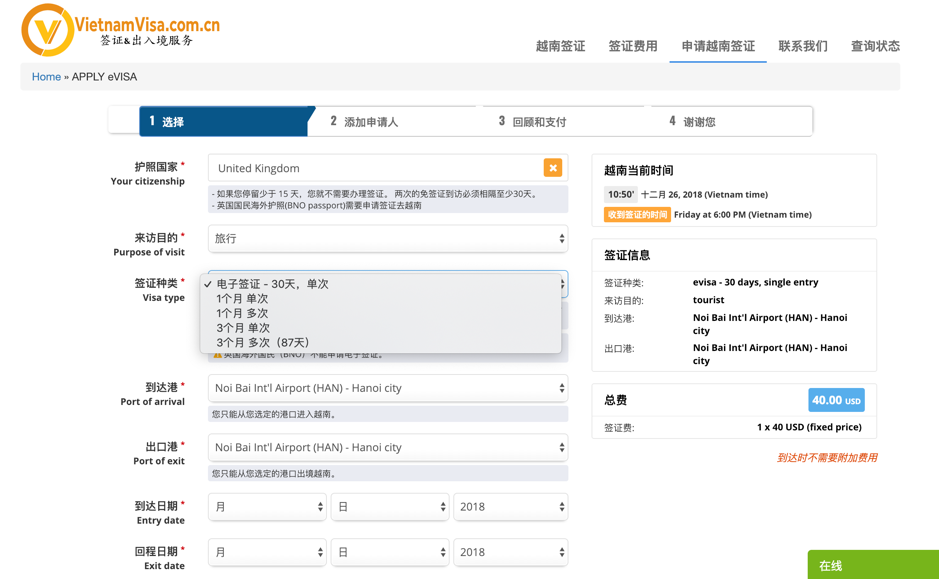
Task: Open the port of arrival dropdown
Action: coord(388,388)
